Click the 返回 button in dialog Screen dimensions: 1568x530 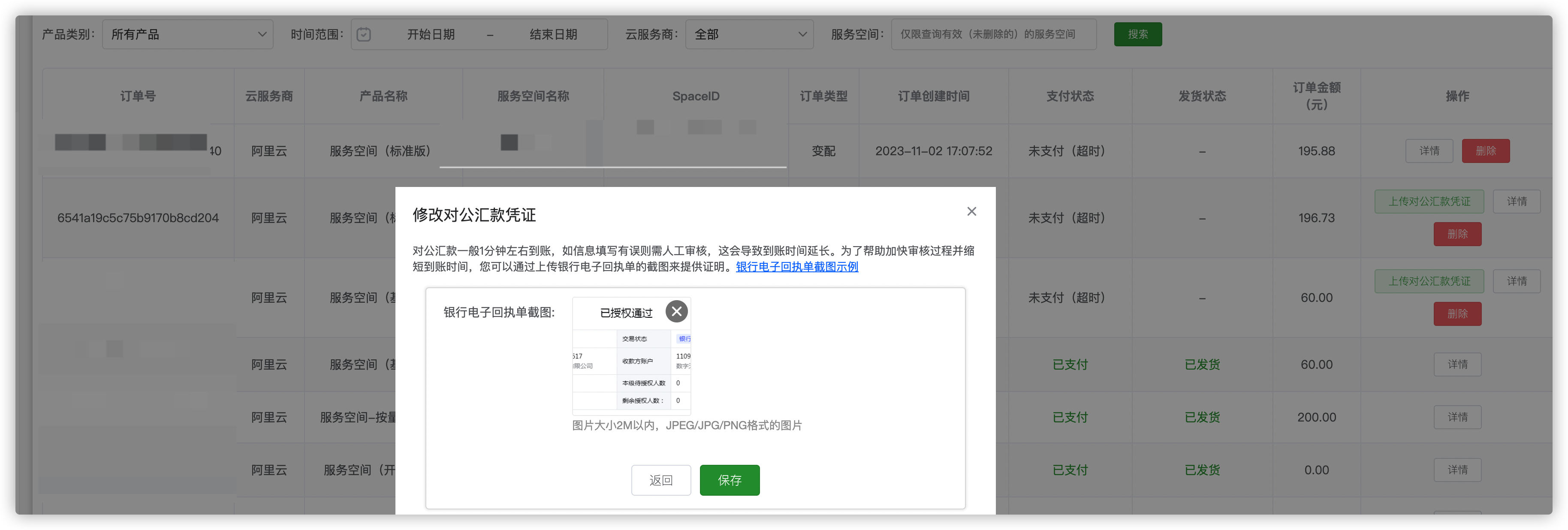pyautogui.click(x=660, y=480)
